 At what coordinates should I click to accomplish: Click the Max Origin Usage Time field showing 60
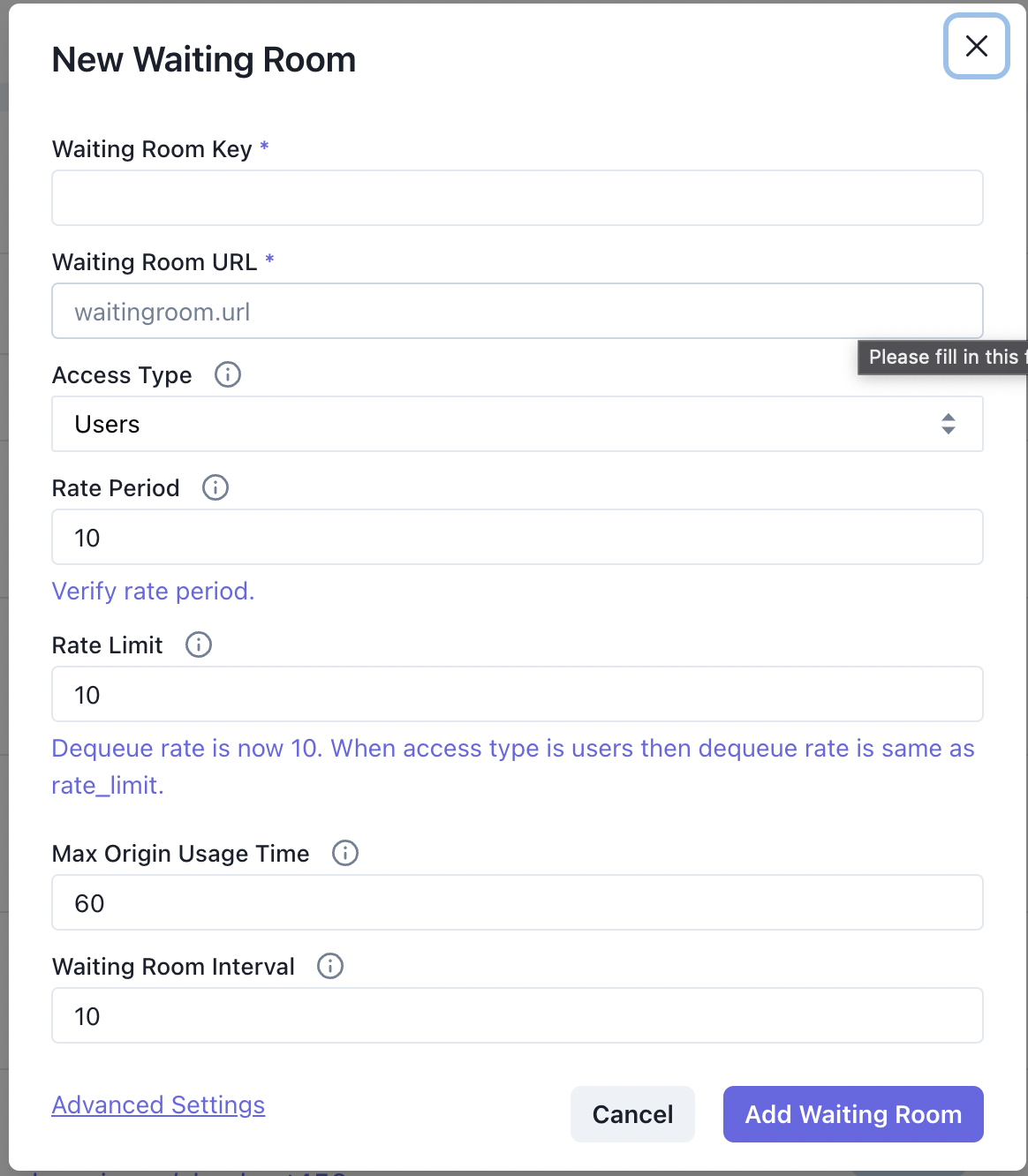[x=517, y=902]
